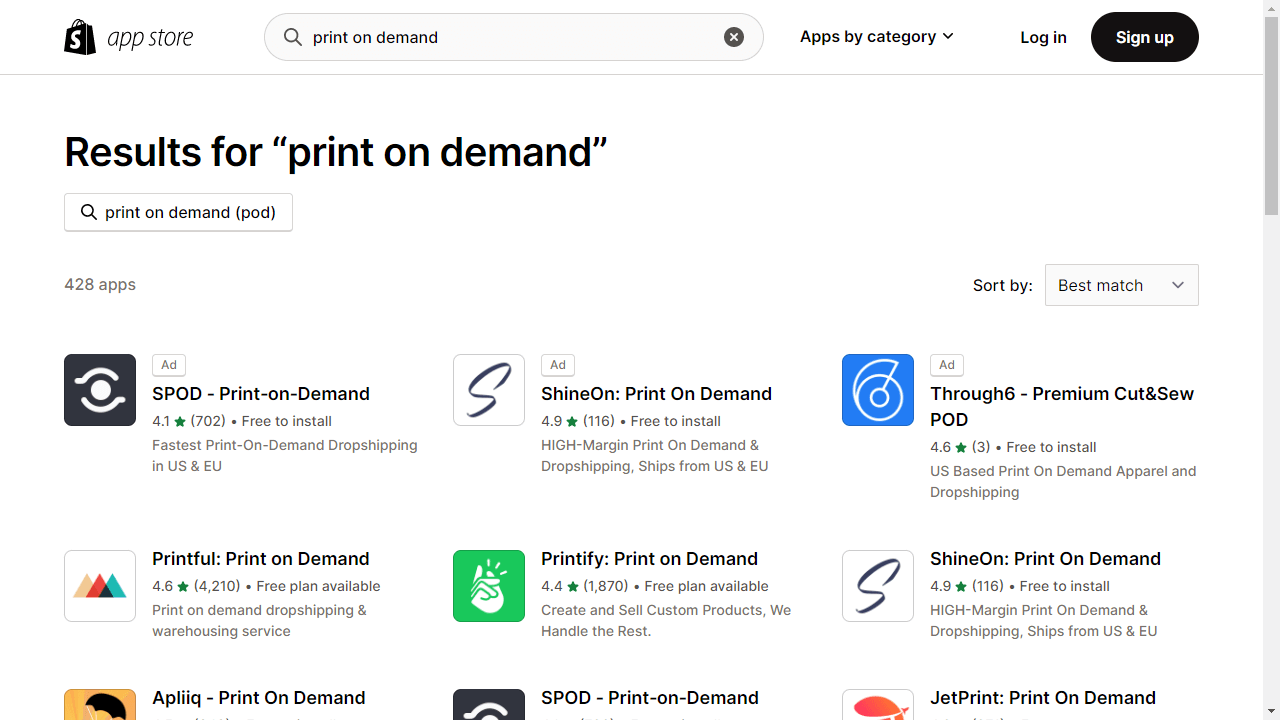The width and height of the screenshot is (1280, 720).
Task: Open the Sort by Best match dropdown
Action: point(1122,285)
